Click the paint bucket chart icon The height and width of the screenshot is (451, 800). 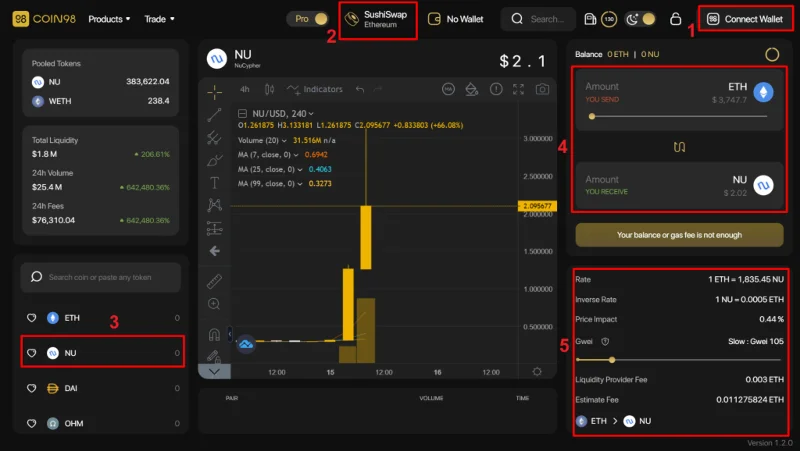[471, 89]
